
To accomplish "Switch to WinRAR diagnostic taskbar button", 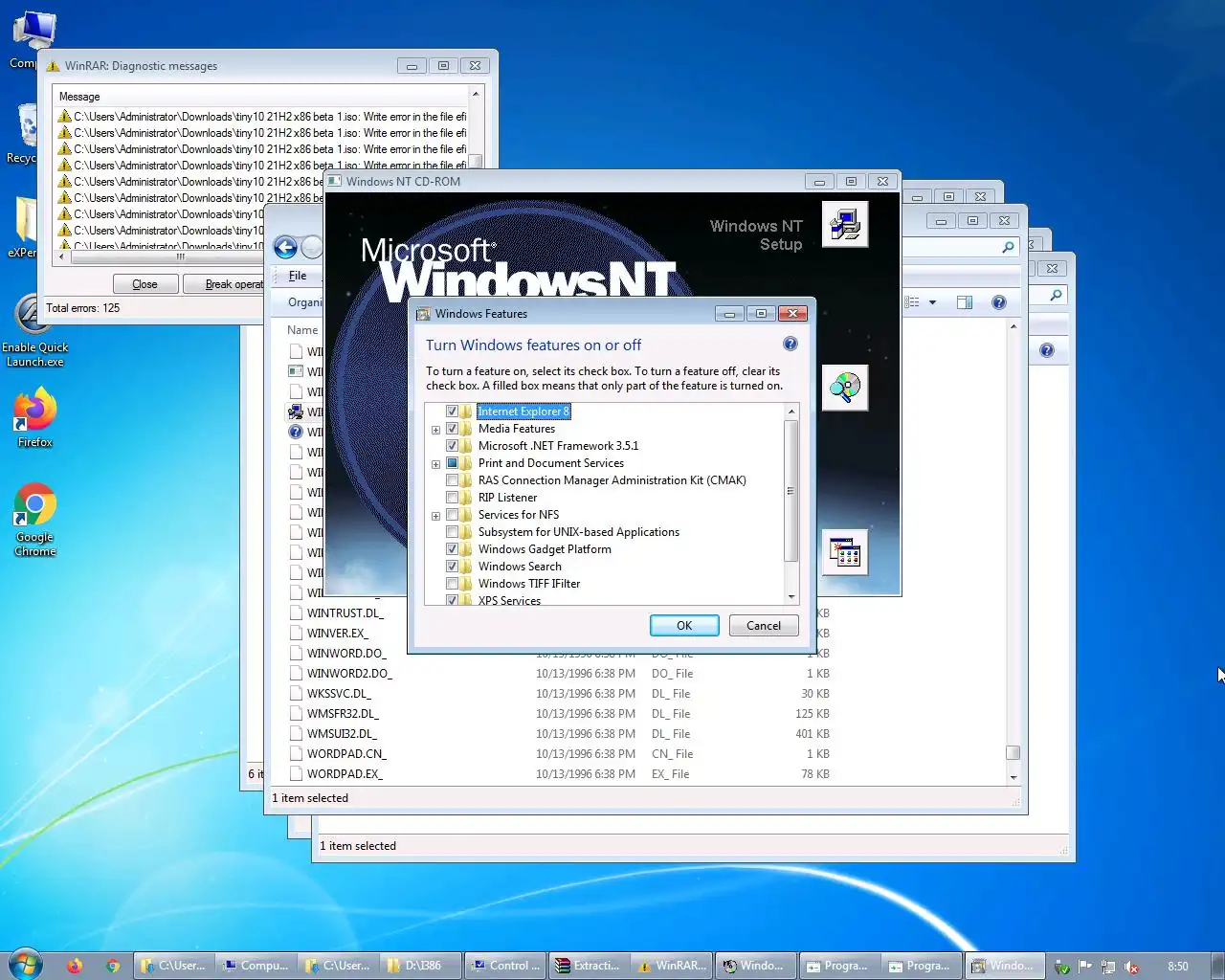I will [x=670, y=966].
